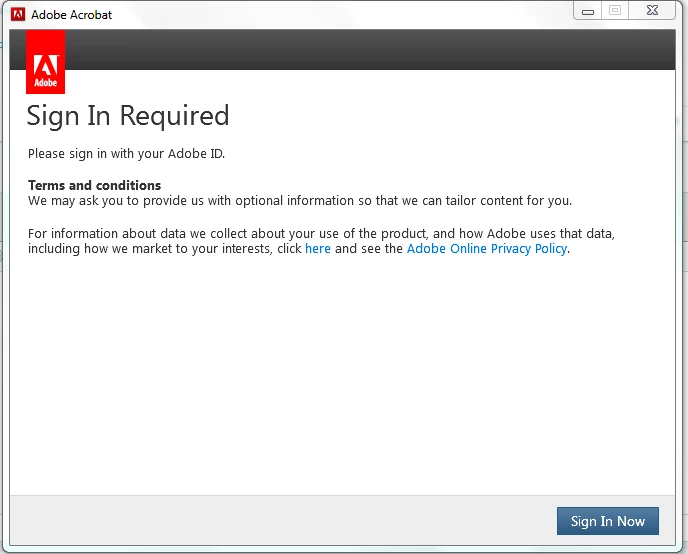Image resolution: width=688 pixels, height=554 pixels.
Task: Click the red Adobe logo badge
Action: tap(46, 62)
